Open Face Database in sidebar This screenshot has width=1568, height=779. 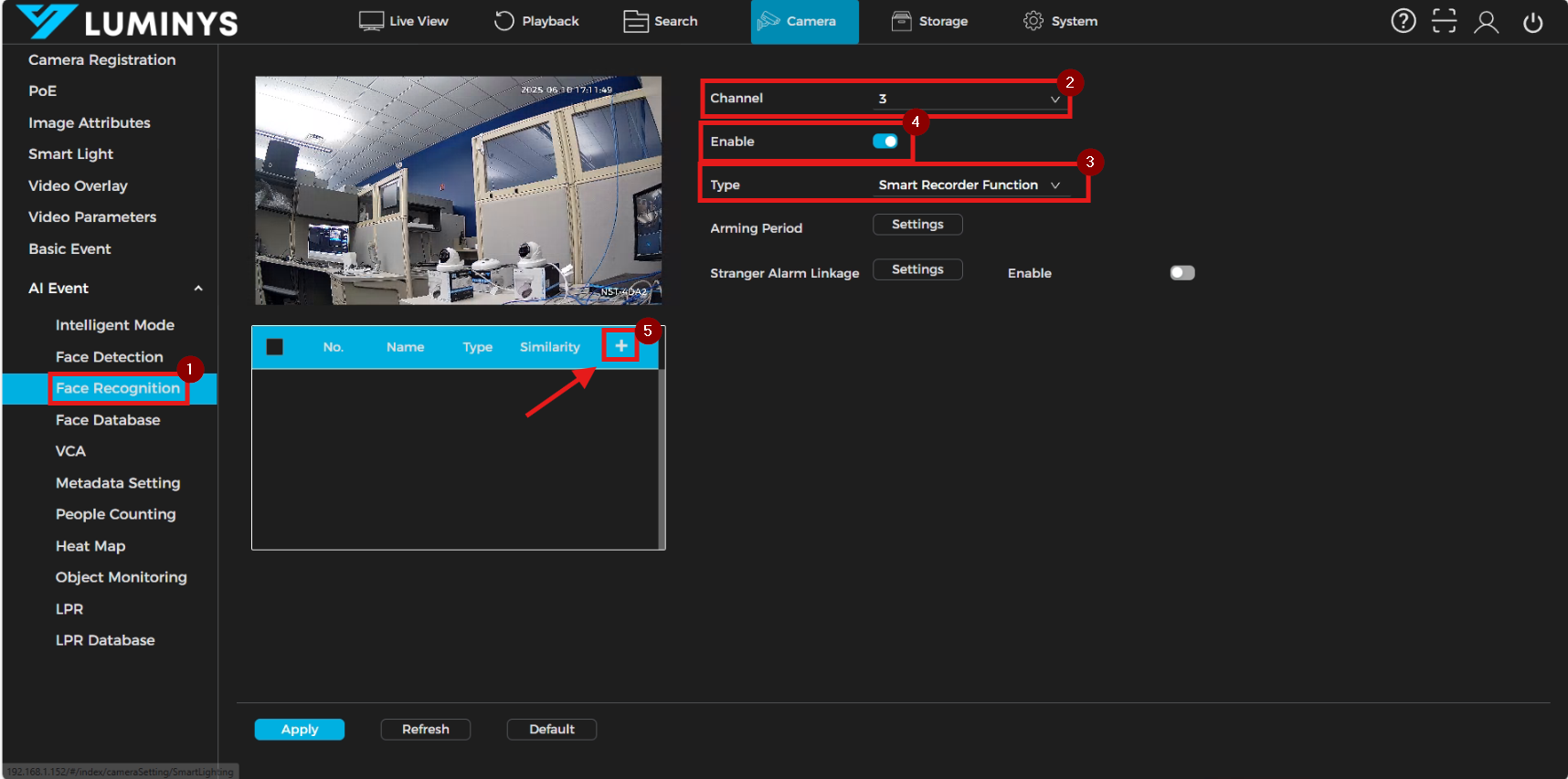coord(108,420)
